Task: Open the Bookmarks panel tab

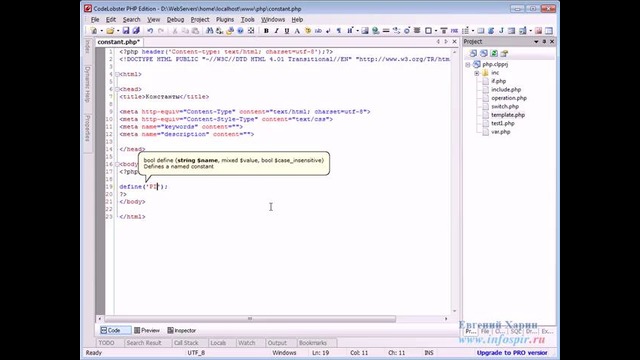Action: 313,343
